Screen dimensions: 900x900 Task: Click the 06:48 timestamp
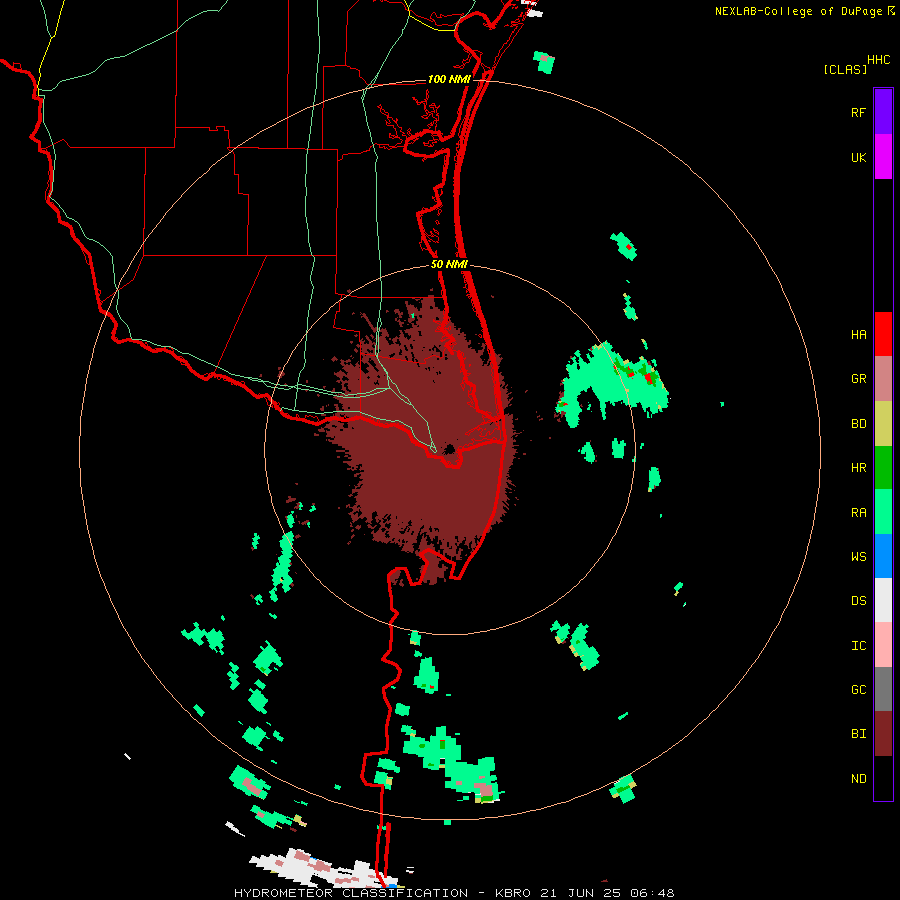coord(655,893)
